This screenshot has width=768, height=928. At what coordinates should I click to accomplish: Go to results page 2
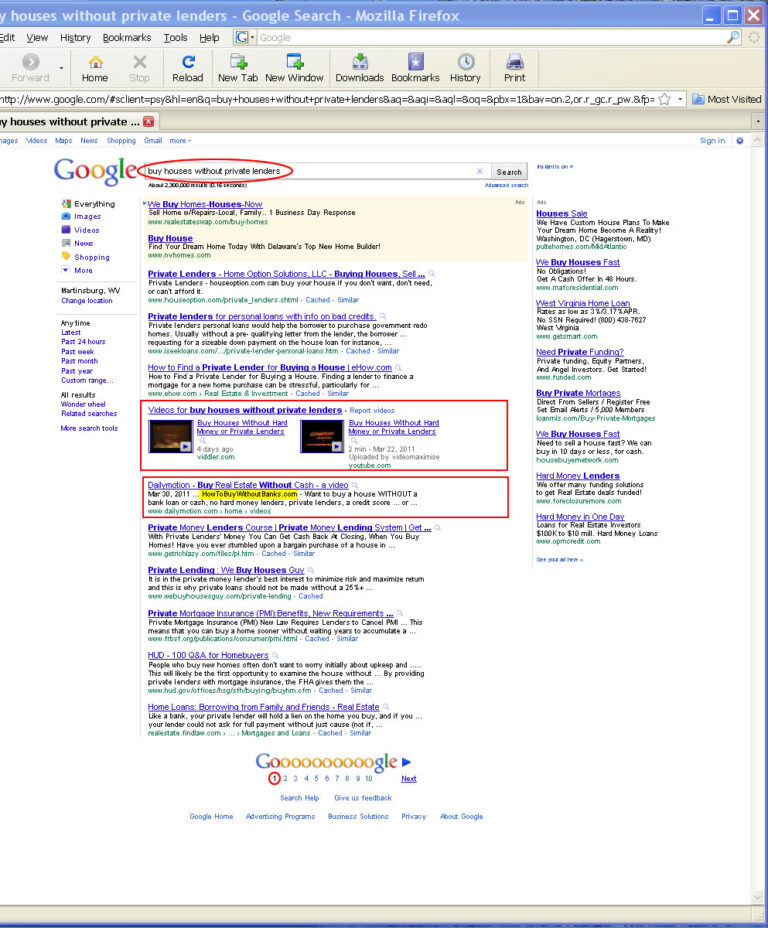point(285,779)
